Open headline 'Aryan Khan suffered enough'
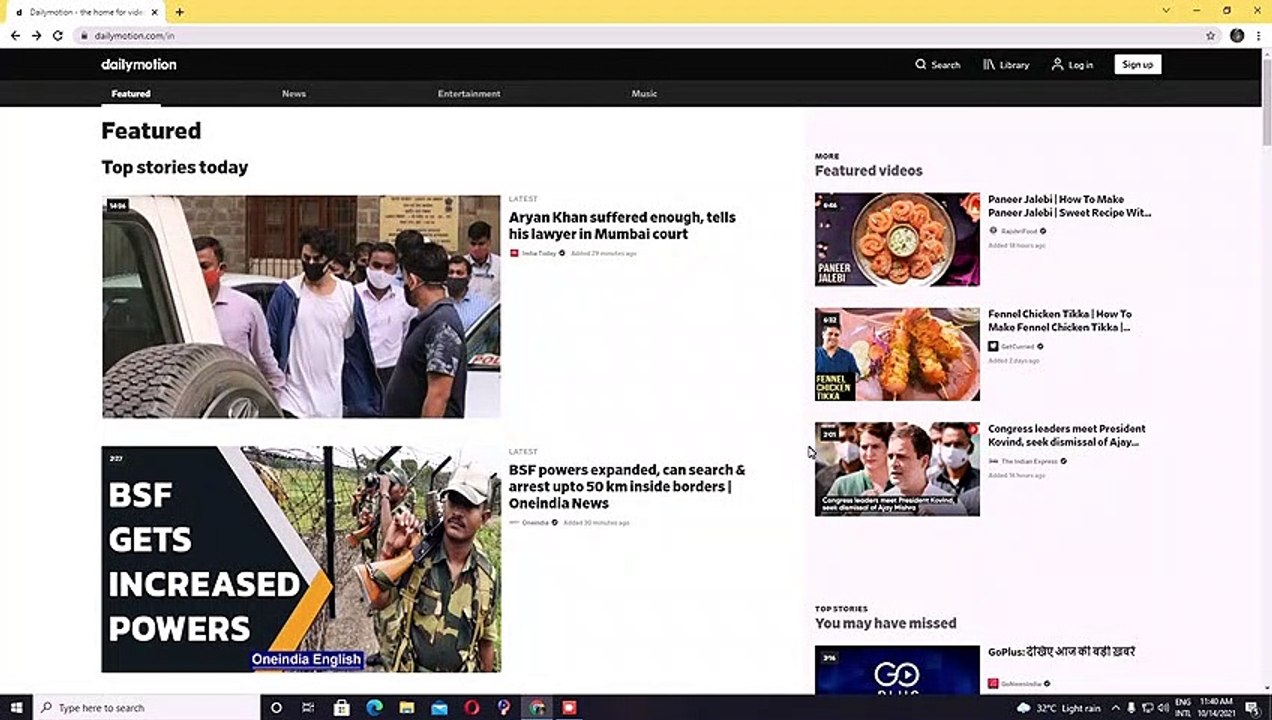Image resolution: width=1272 pixels, height=720 pixels. click(622, 225)
